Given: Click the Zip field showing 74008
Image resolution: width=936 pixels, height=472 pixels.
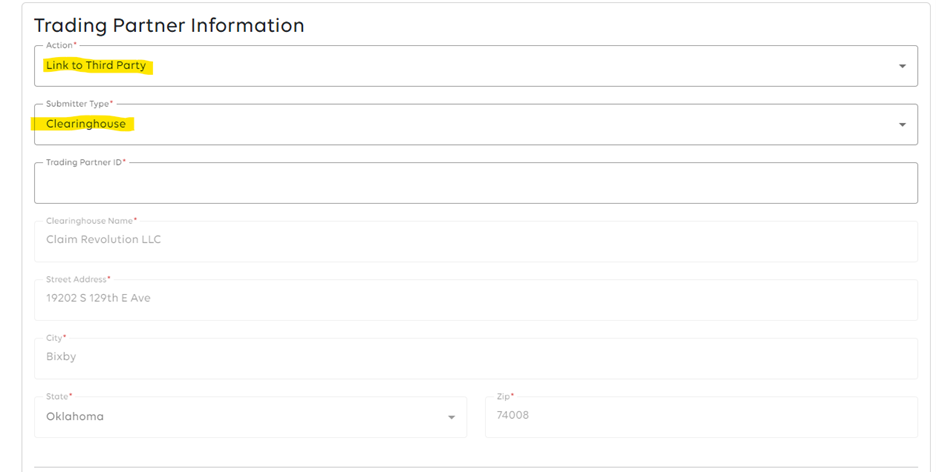Looking at the screenshot, I should tap(513, 415).
